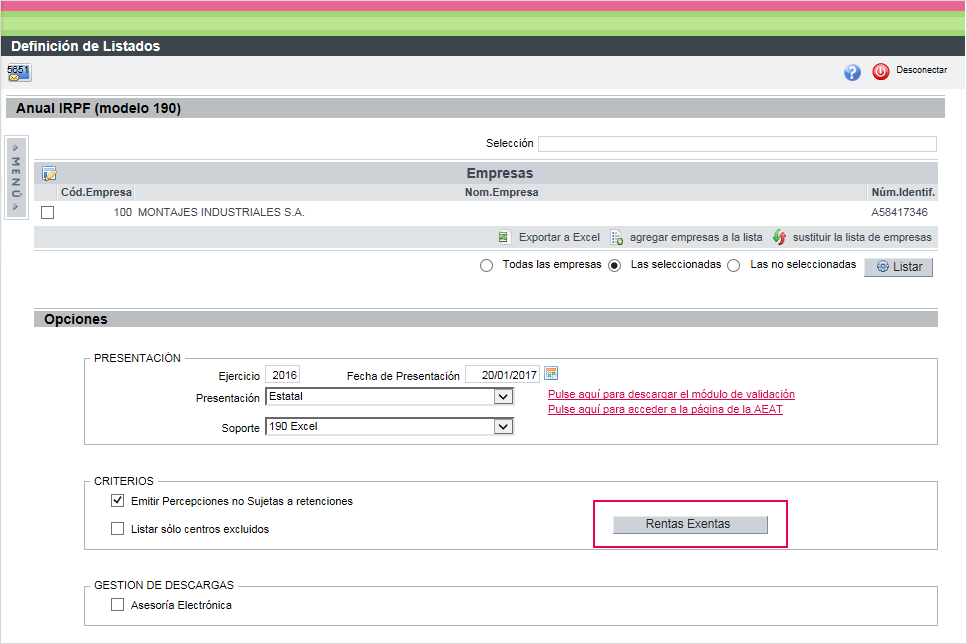Enable the Asesoría Electrónica checkbox
The width and height of the screenshot is (967, 644).
point(118,605)
